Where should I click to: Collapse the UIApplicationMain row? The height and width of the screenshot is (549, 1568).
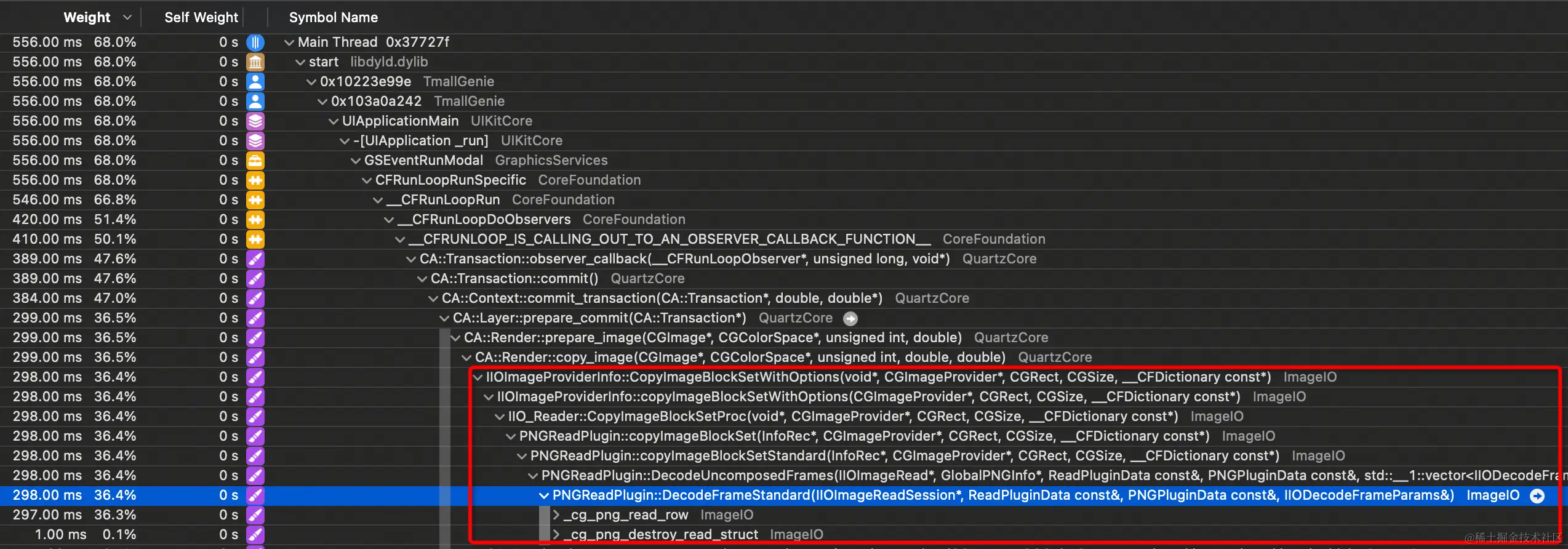333,121
